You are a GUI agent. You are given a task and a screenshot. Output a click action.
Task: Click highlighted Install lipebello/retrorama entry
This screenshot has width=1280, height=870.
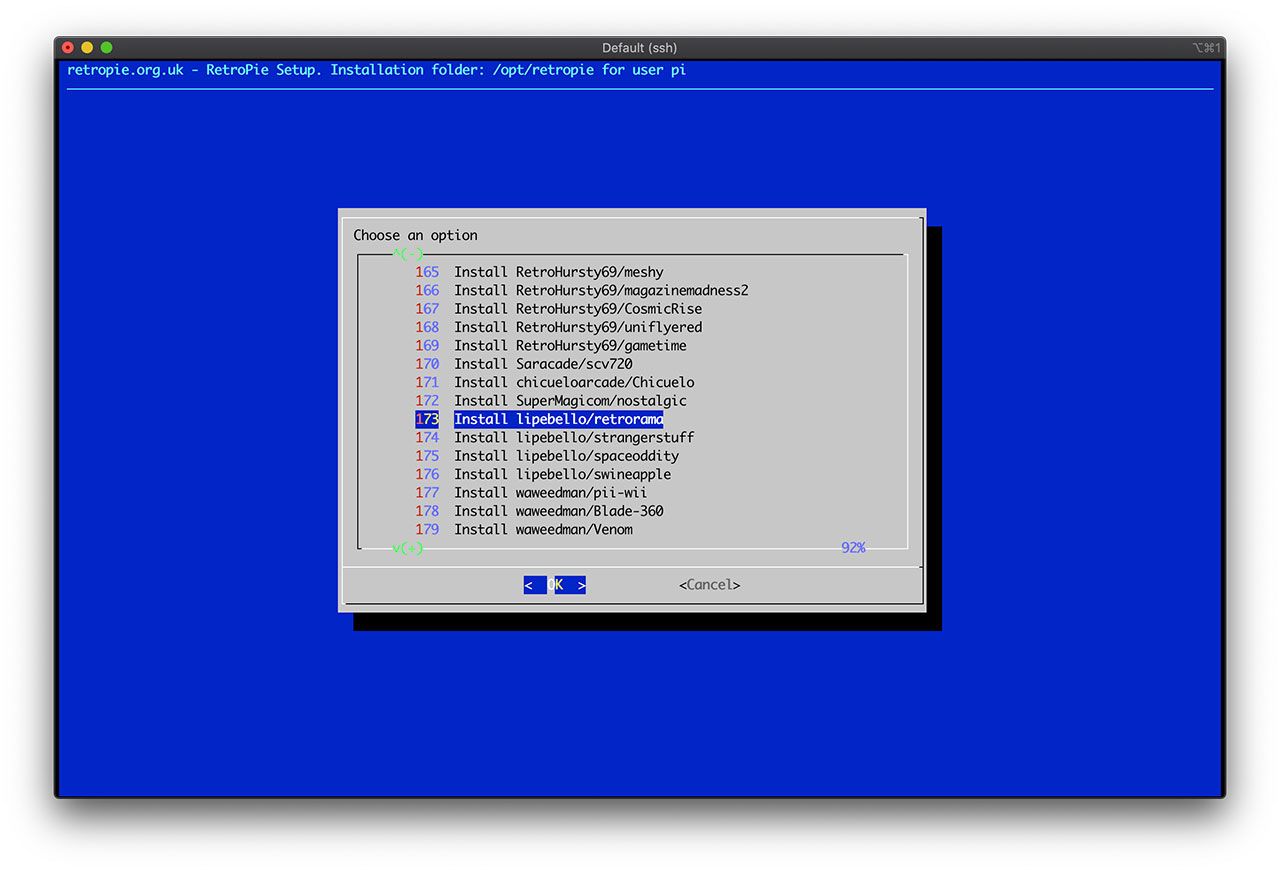tap(558, 419)
